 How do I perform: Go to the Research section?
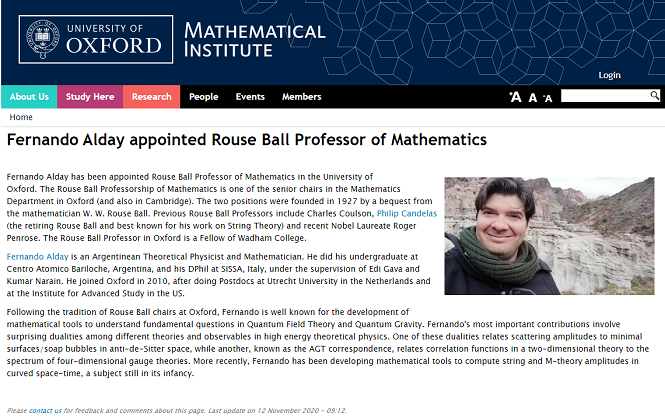tap(152, 97)
